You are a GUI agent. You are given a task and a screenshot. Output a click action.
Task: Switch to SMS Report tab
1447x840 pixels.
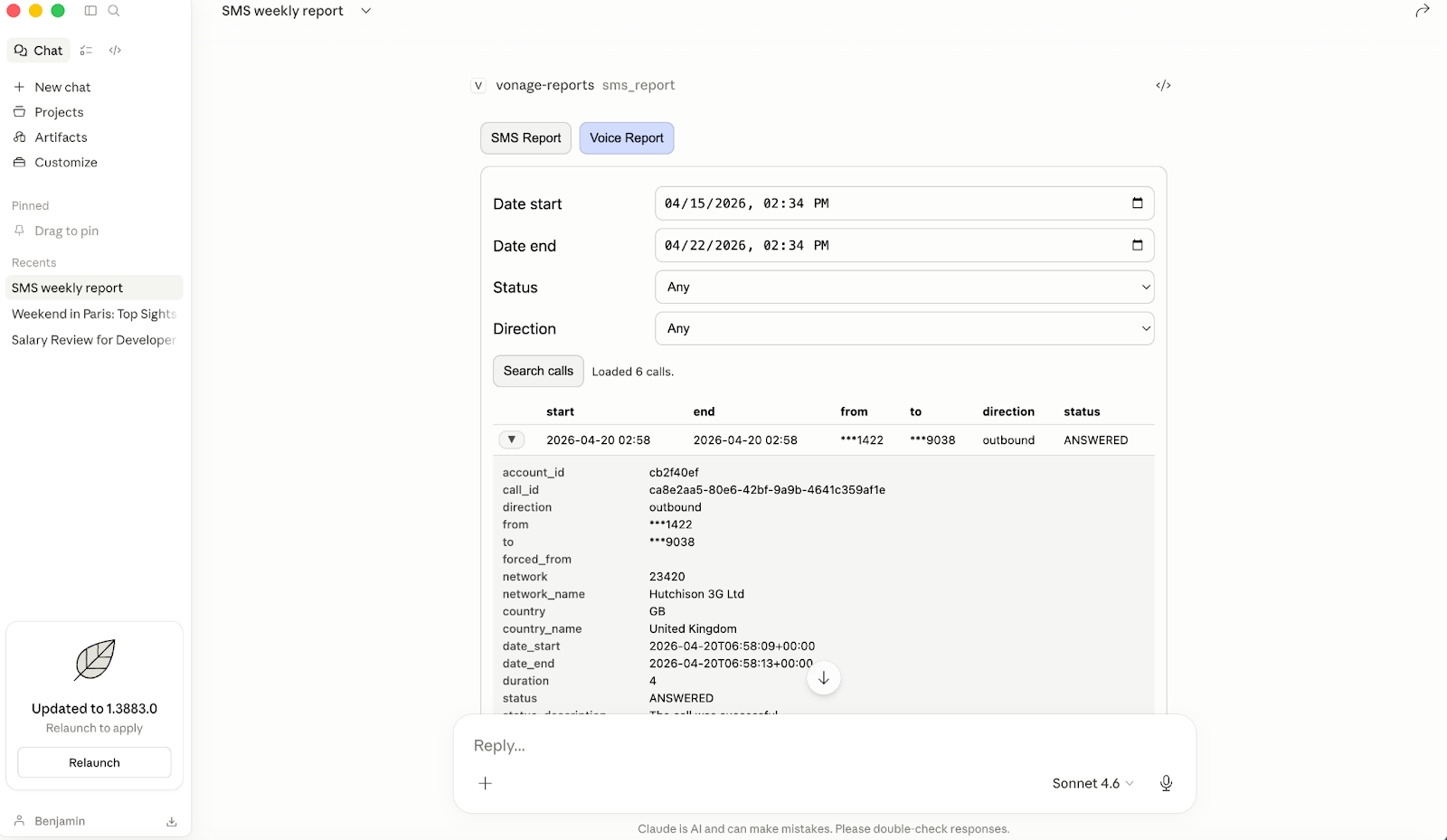pos(525,138)
